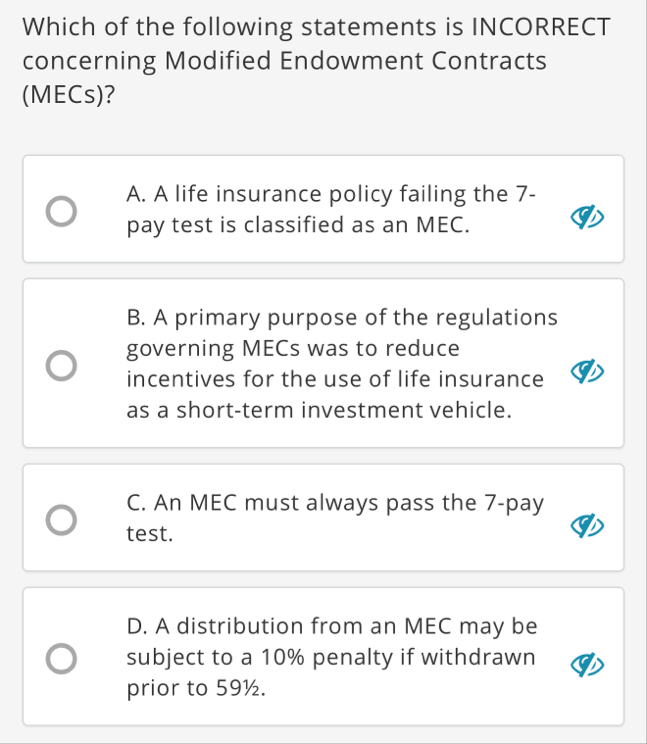The height and width of the screenshot is (744, 647).
Task: Click 'pay test is classified as an MEC.' line
Action: click(299, 226)
